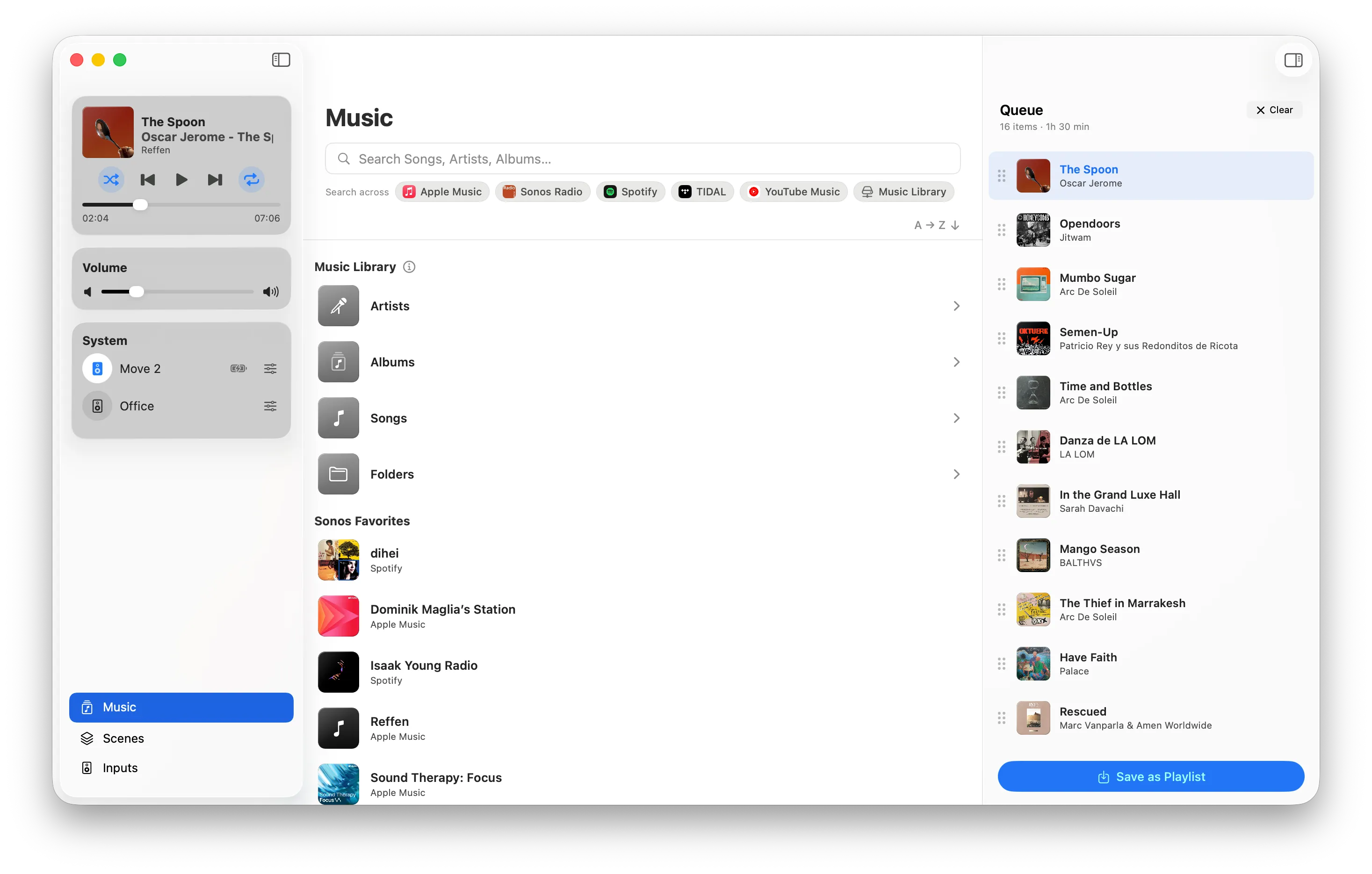Toggle TIDAL search filter
Image resolution: width=1372 pixels, height=874 pixels.
point(702,192)
